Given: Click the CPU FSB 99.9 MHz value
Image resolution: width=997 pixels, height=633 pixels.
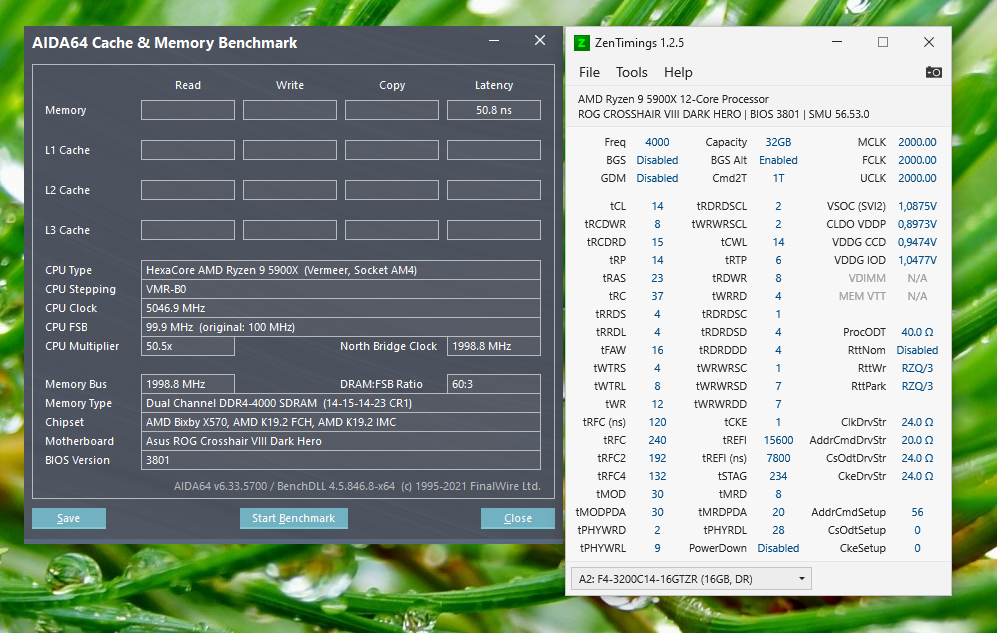Looking at the screenshot, I should (341, 327).
